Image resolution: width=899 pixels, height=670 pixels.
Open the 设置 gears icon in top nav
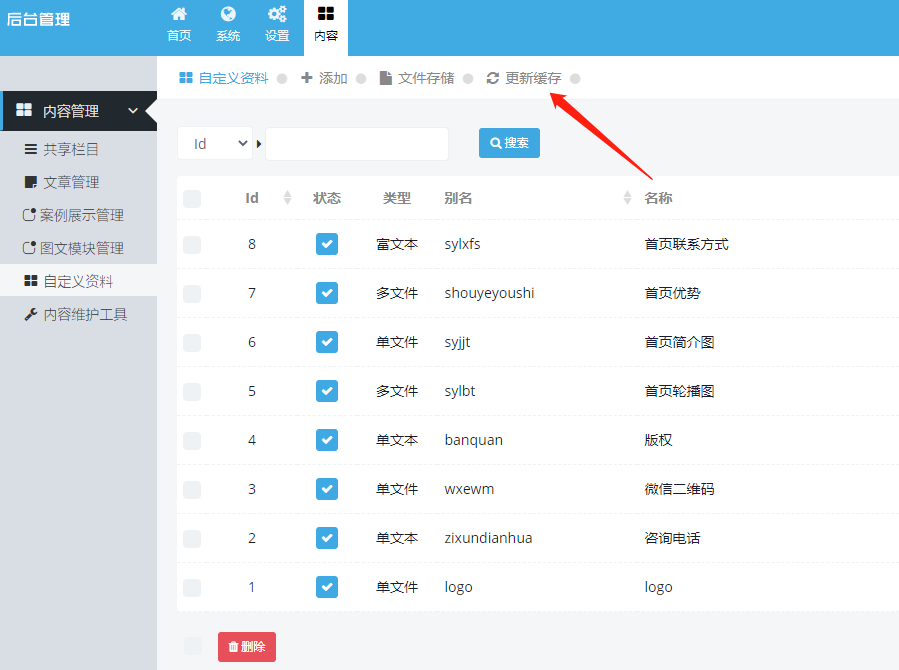(277, 14)
